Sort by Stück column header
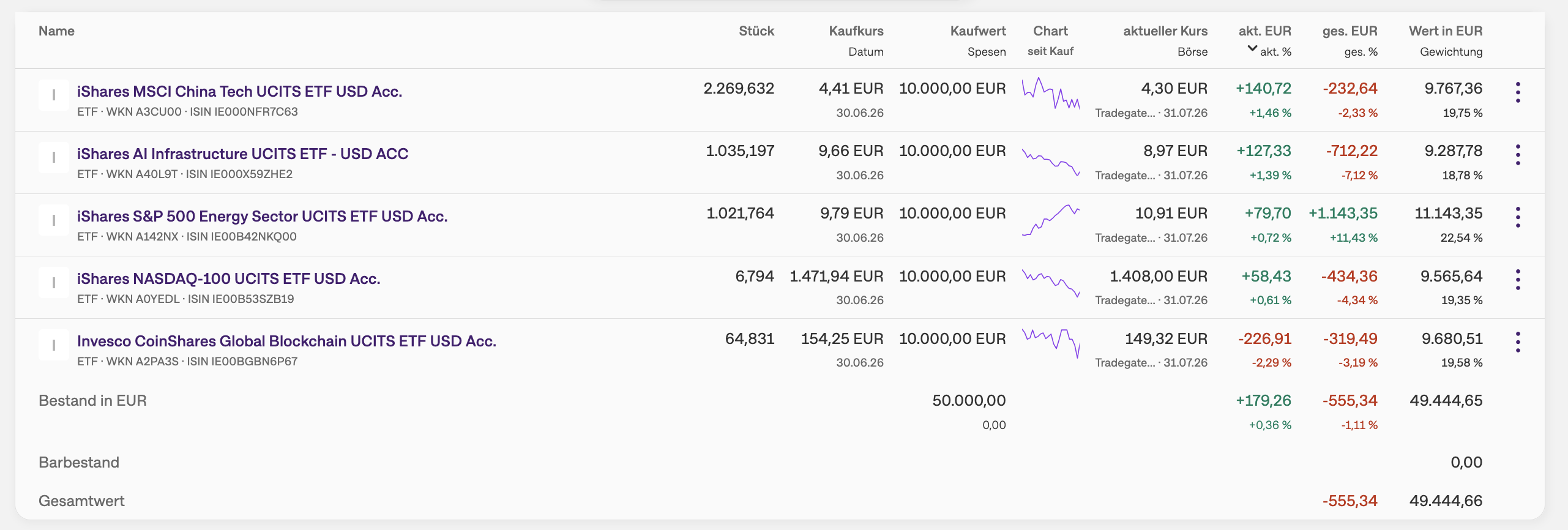This screenshot has width=1568, height=530. pos(756,31)
